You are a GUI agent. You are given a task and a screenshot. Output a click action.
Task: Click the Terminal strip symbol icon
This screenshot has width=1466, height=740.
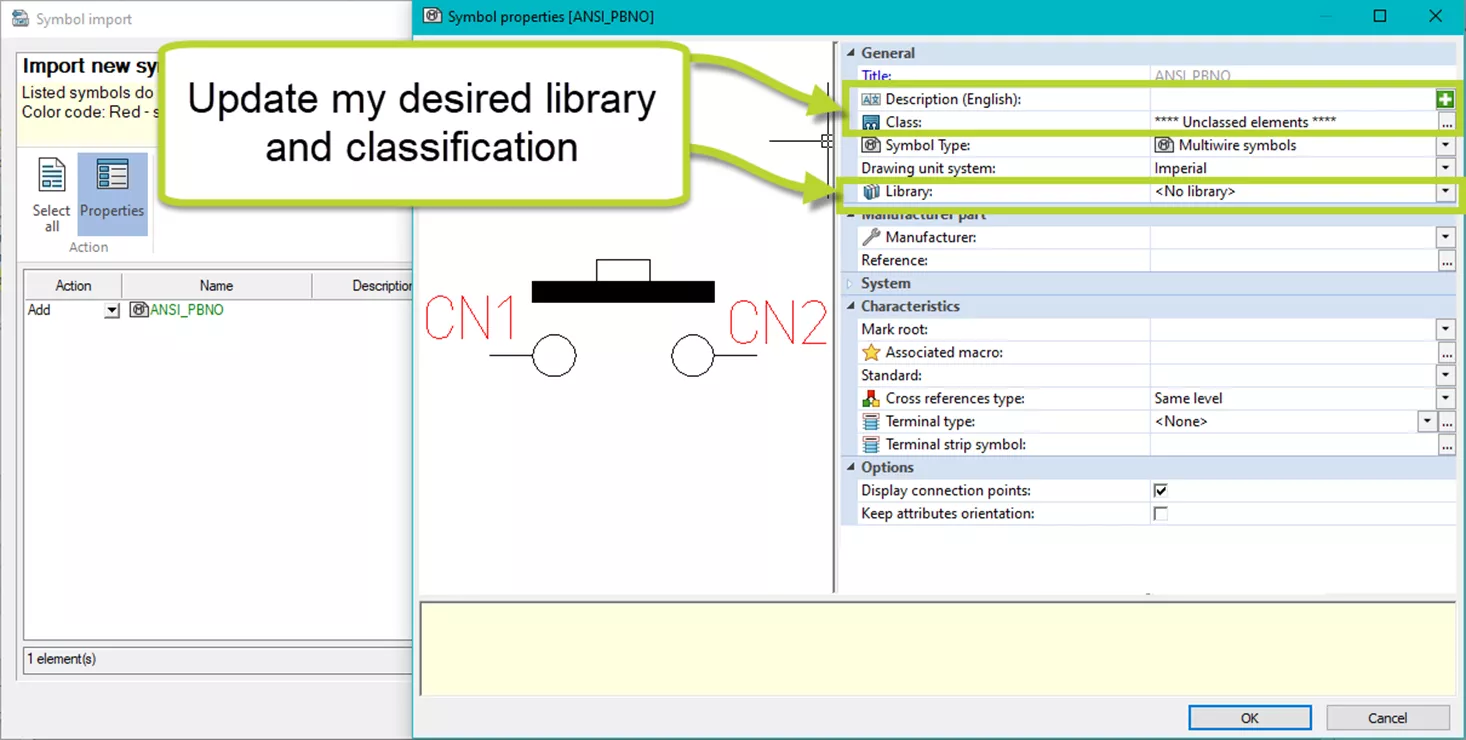point(871,444)
